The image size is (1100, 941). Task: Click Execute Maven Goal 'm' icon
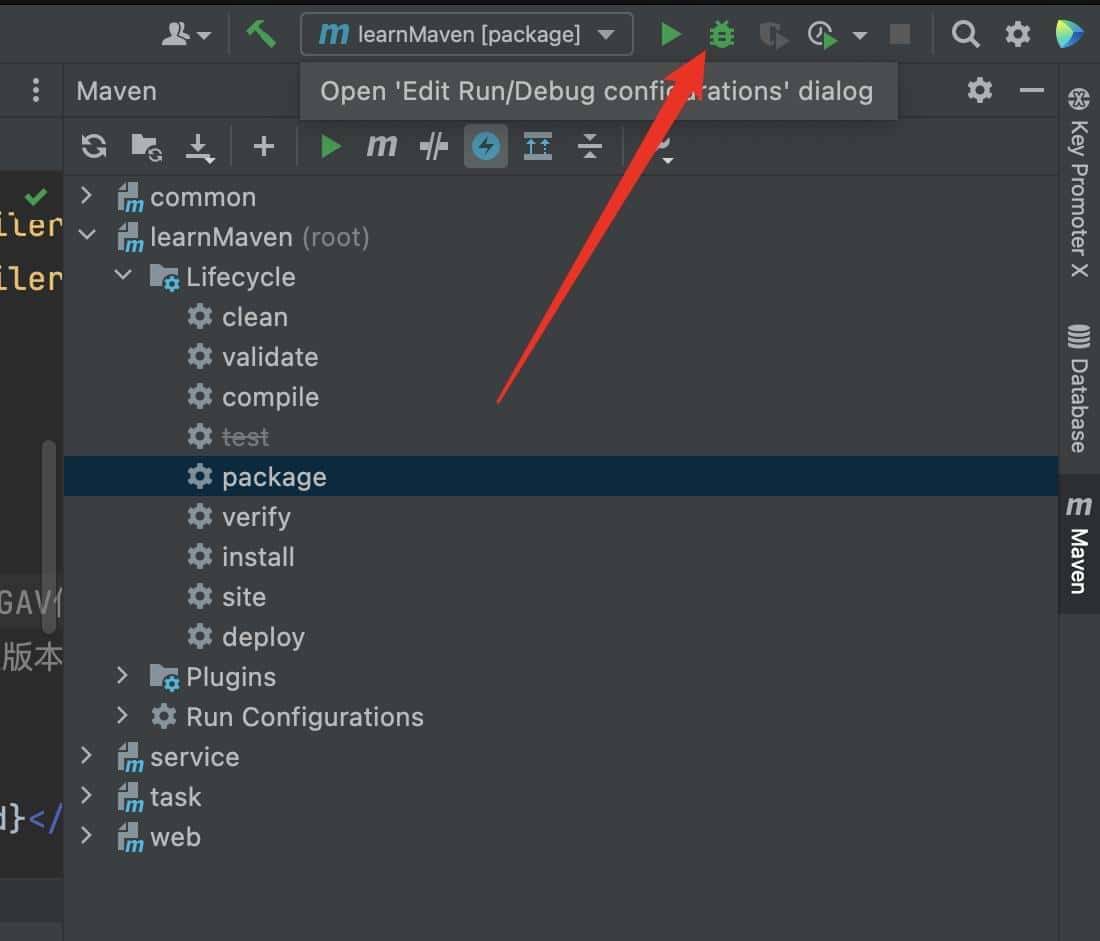tap(381, 147)
